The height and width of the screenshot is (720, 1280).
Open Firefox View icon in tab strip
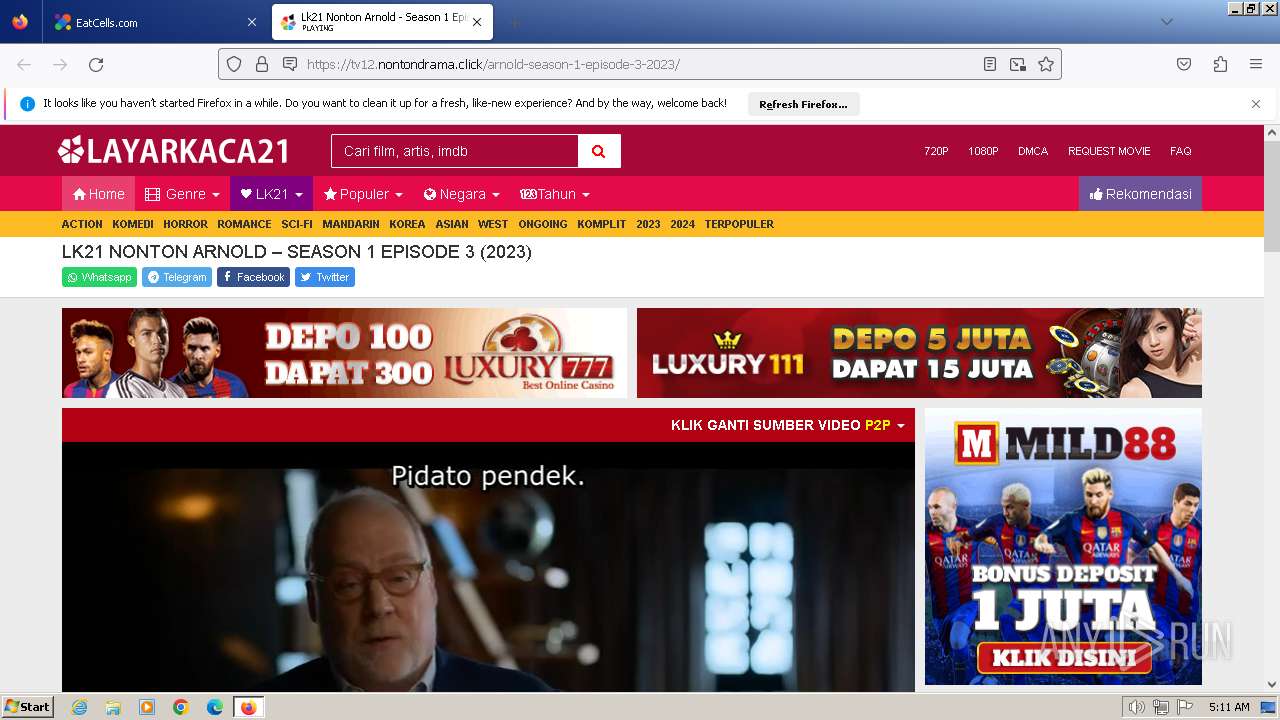pos(20,22)
